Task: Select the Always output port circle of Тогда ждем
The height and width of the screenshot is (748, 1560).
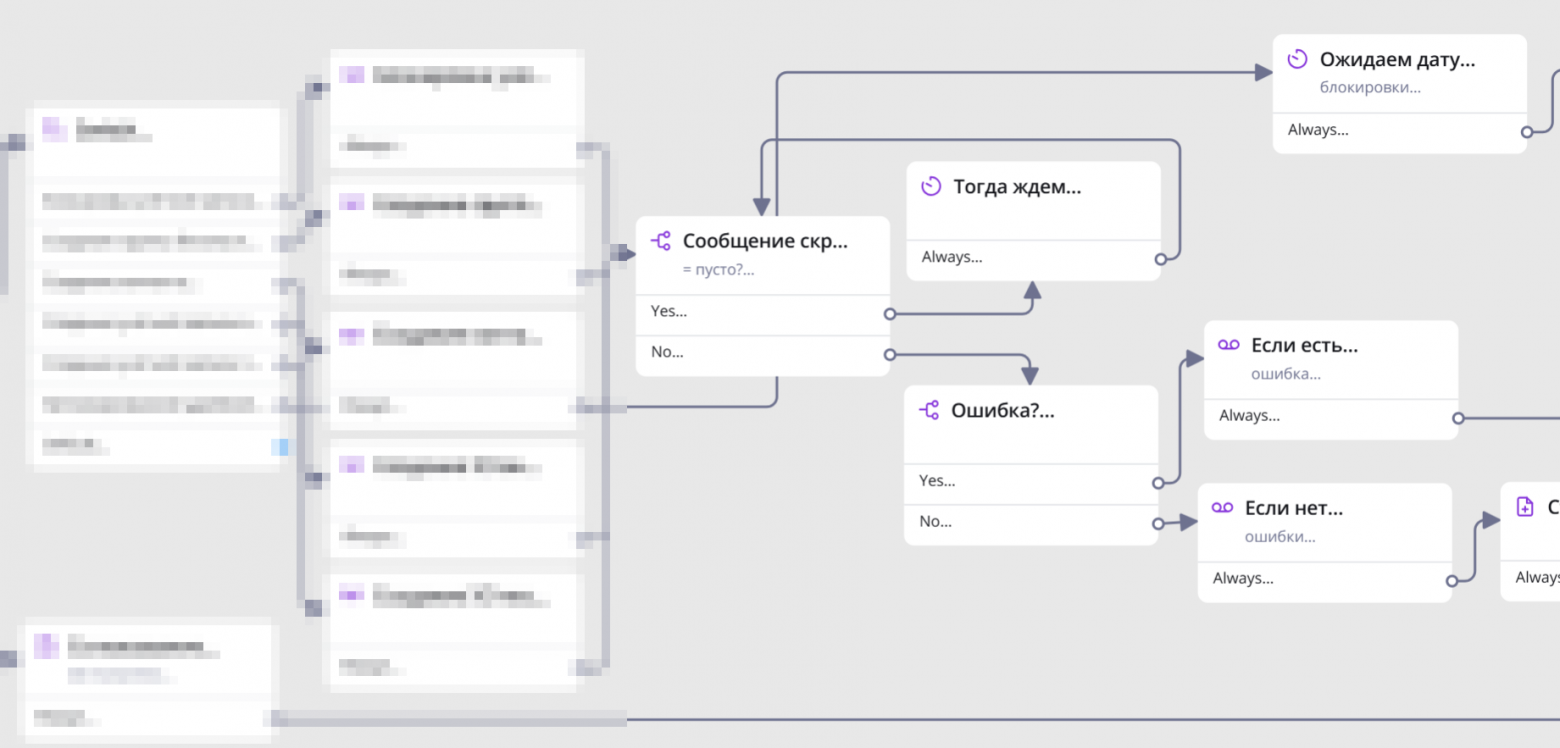Action: click(x=1160, y=259)
